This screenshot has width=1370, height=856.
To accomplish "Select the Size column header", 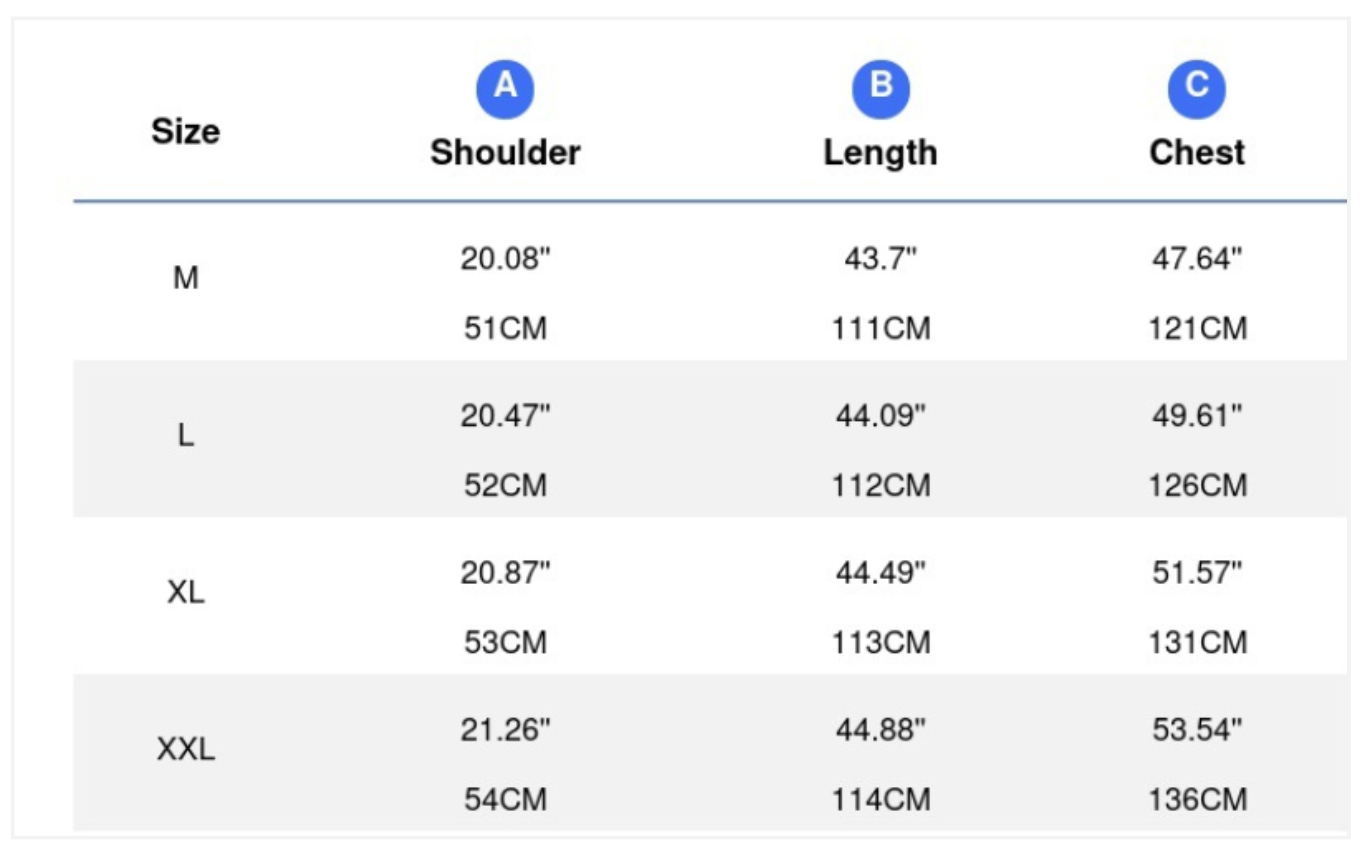I will [x=186, y=131].
